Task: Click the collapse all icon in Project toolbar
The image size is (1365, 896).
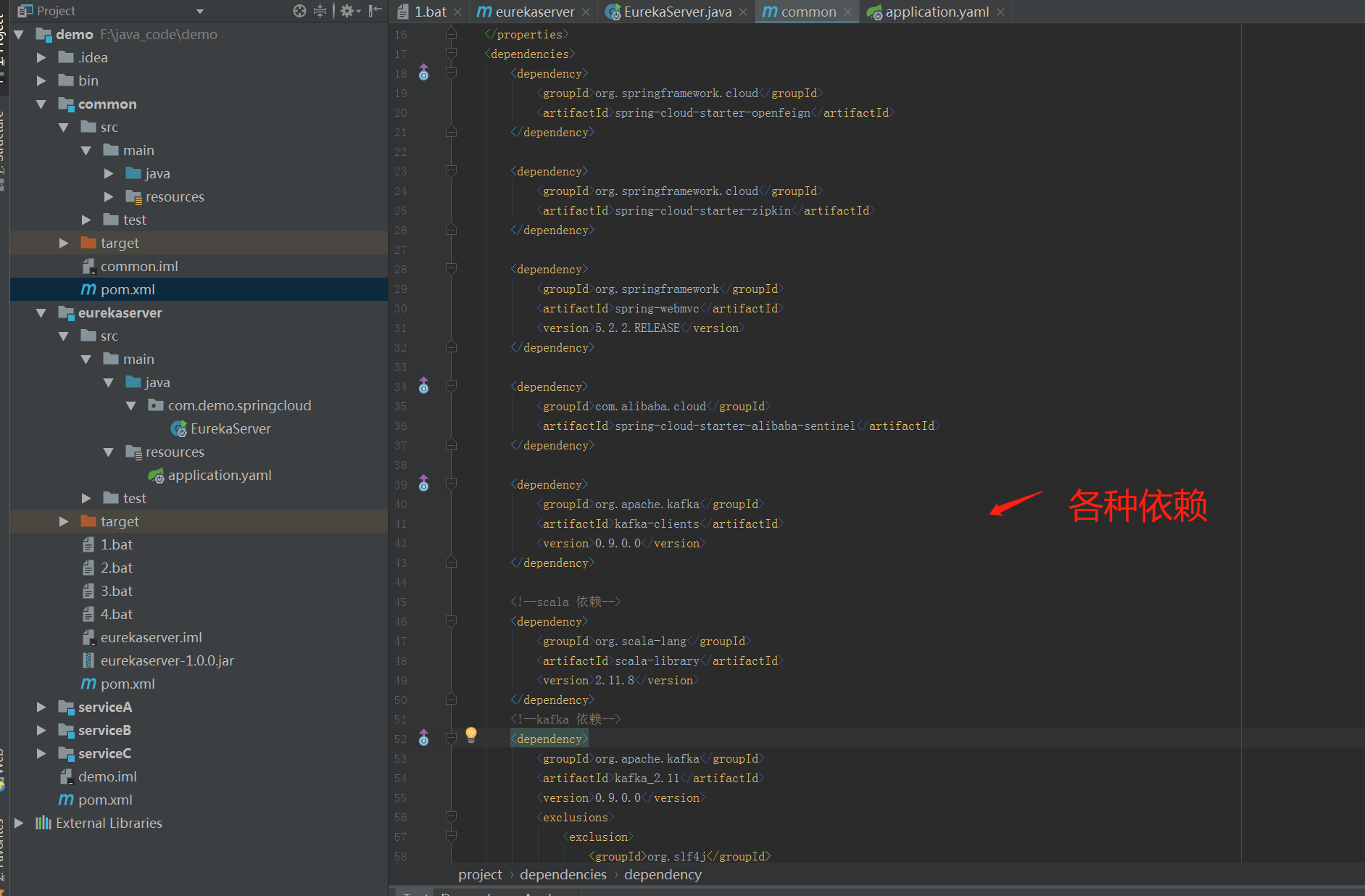Action: (320, 11)
